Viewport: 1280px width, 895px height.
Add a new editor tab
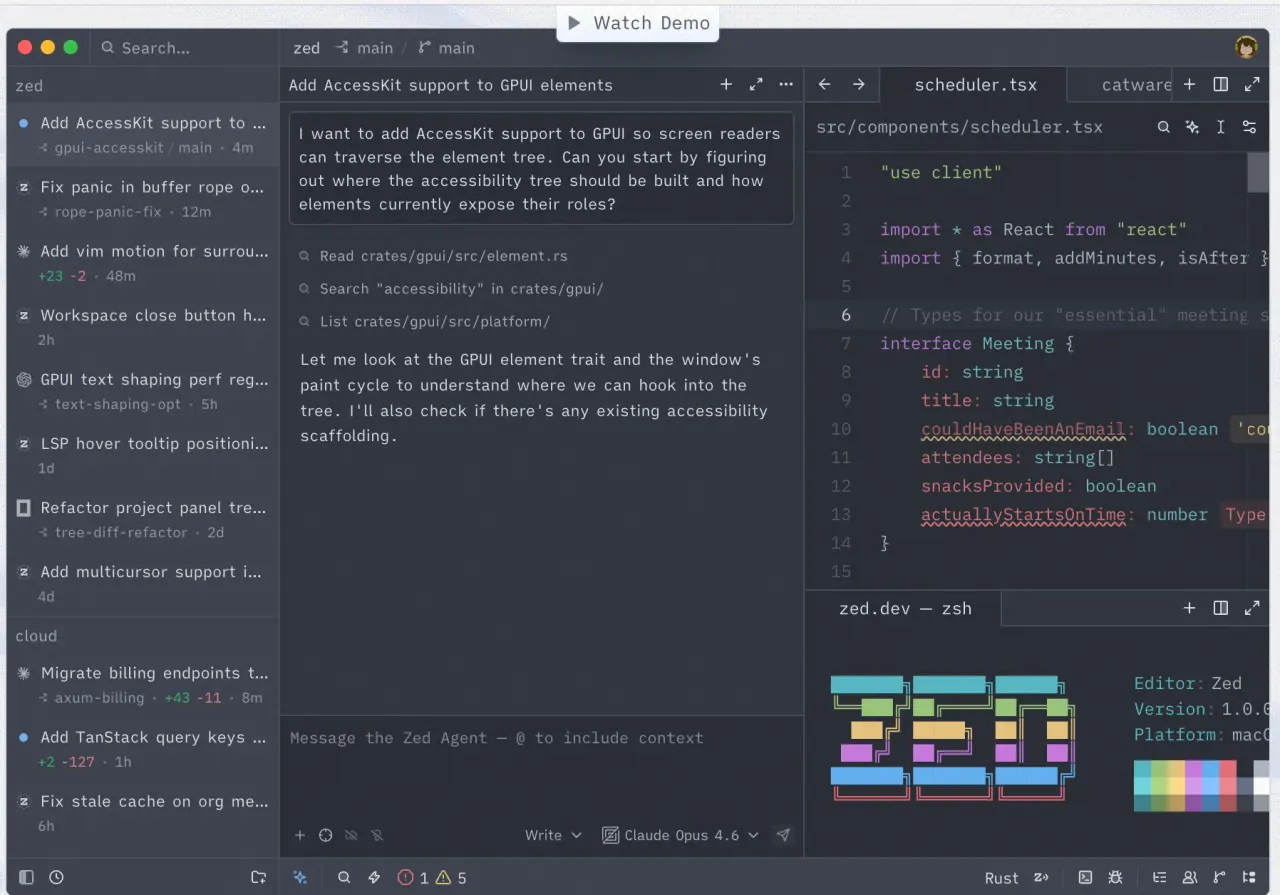pos(1189,85)
